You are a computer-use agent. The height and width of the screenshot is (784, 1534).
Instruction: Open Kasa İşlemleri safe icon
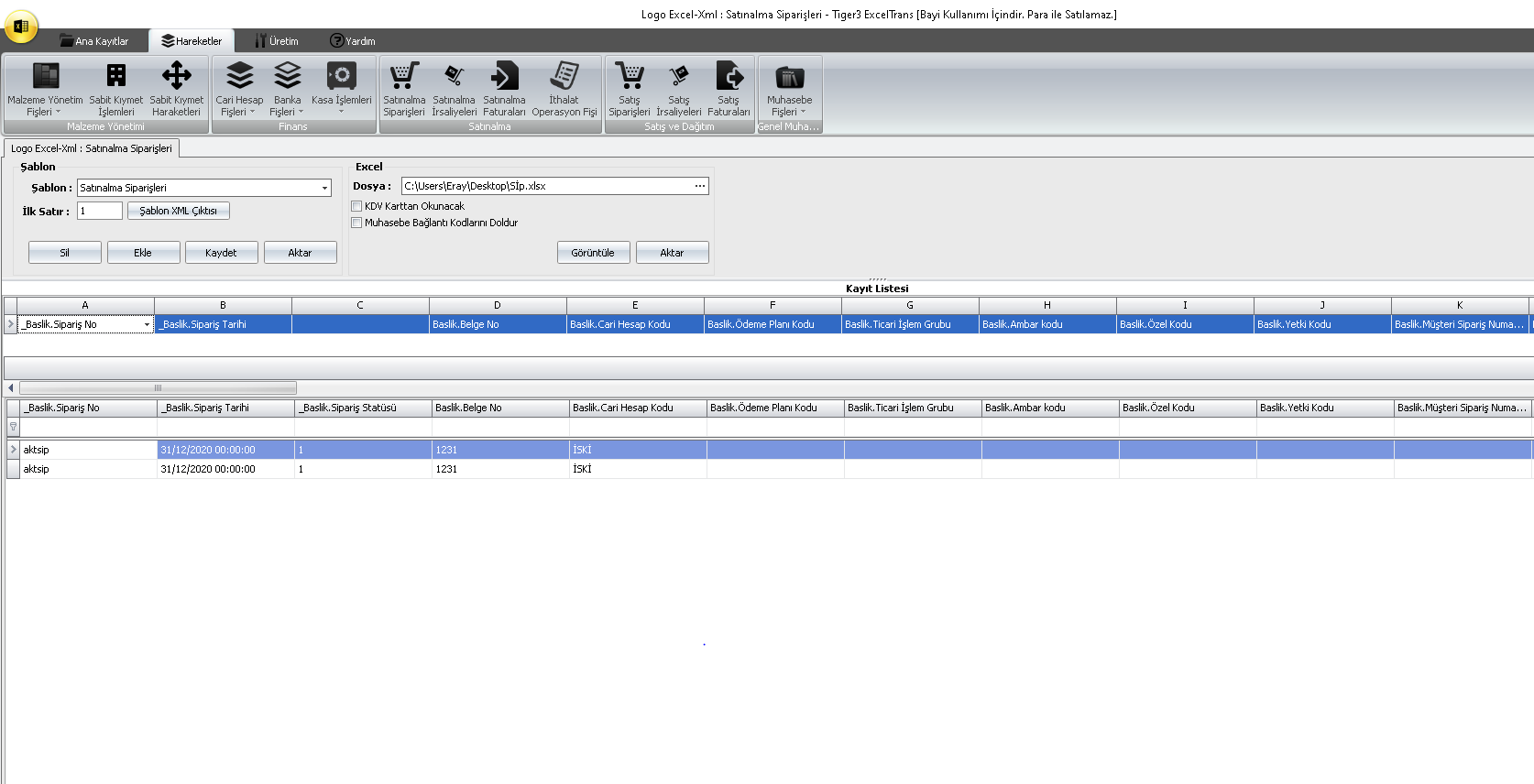point(342,76)
